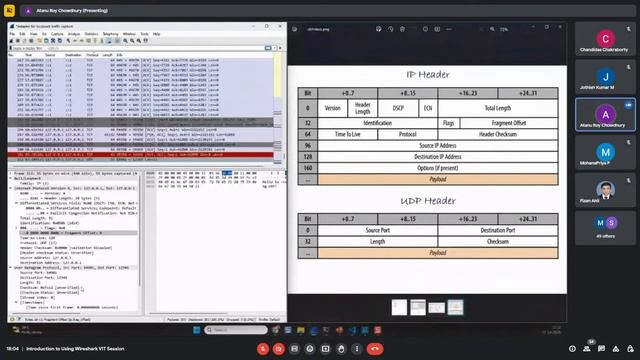Show the people panel in the meeting
Image resolution: width=640 pixels, height=360 pixels.
pyautogui.click(x=587, y=349)
